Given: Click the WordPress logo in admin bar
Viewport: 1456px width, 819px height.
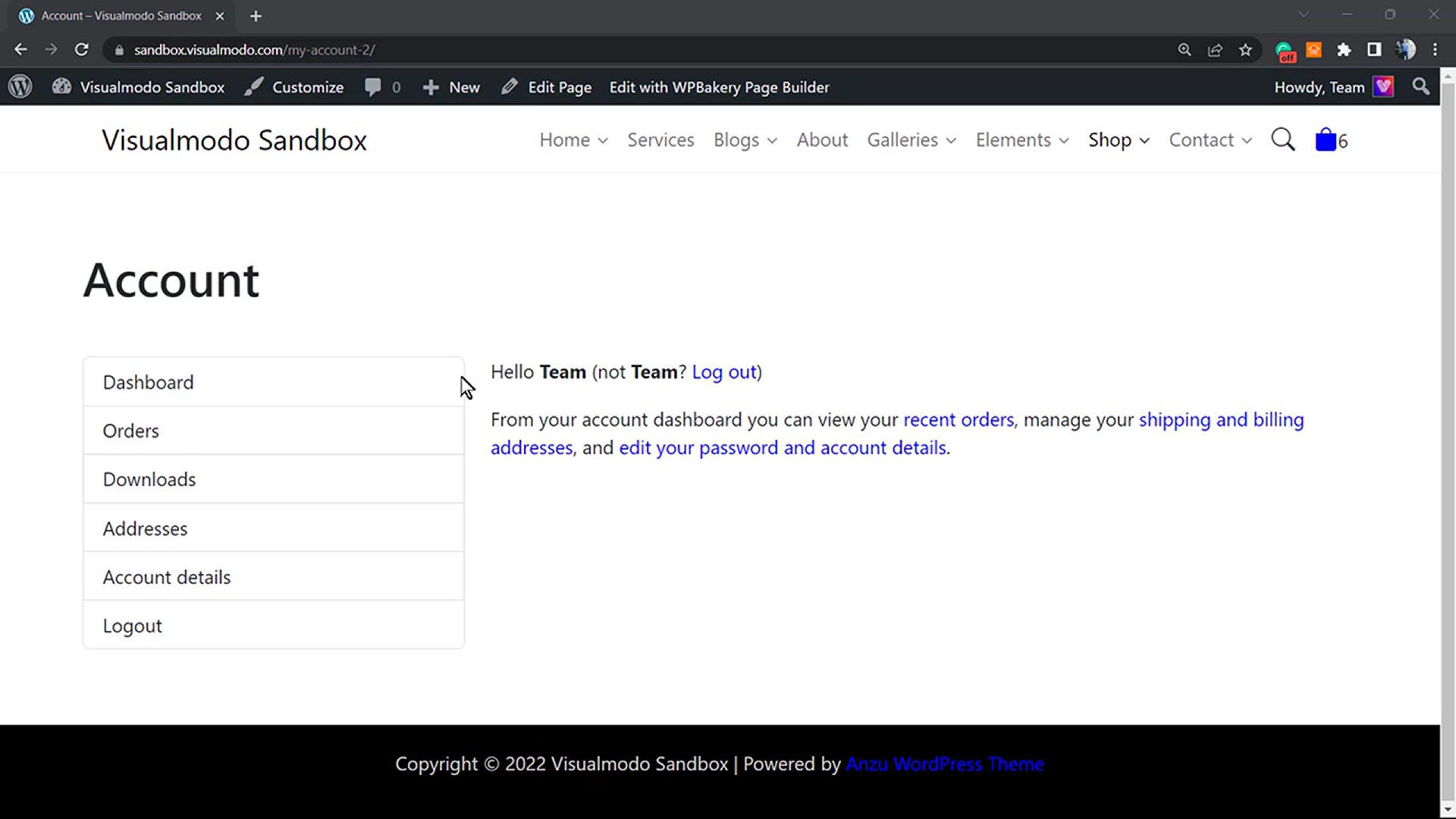Looking at the screenshot, I should [x=20, y=86].
